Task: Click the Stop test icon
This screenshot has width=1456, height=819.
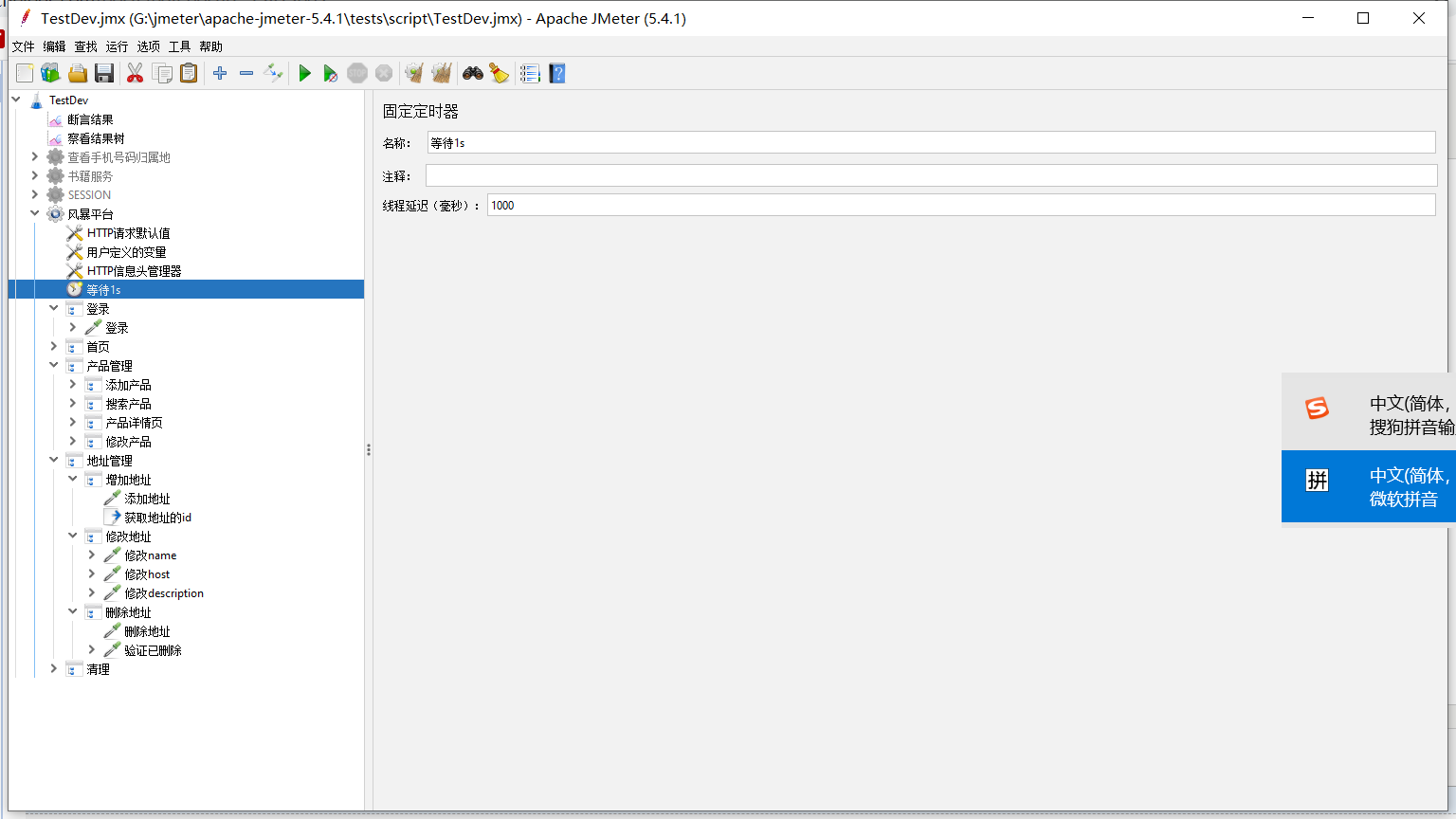Action: [x=357, y=73]
